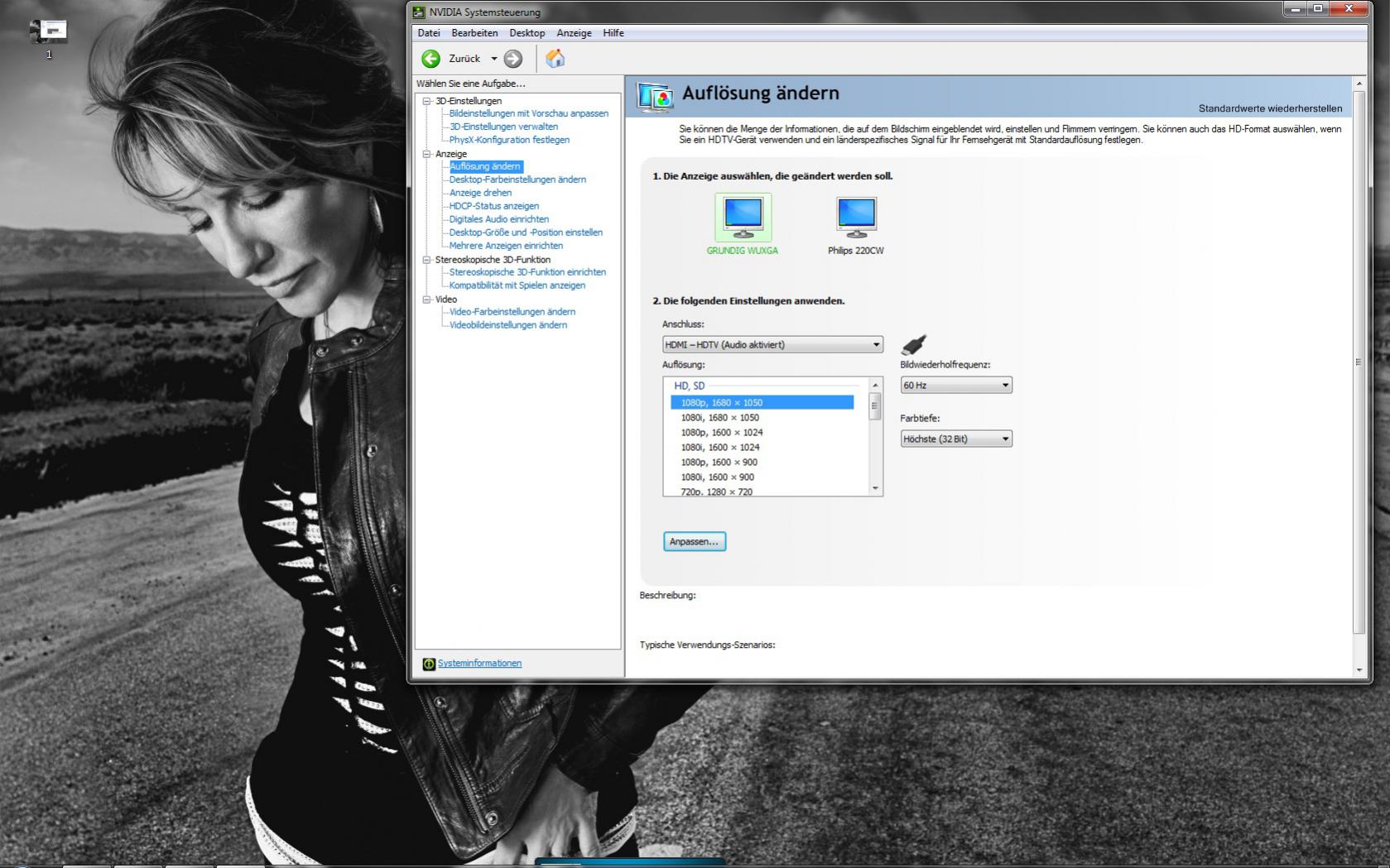Open the Bearbeiten menu

pos(474,33)
